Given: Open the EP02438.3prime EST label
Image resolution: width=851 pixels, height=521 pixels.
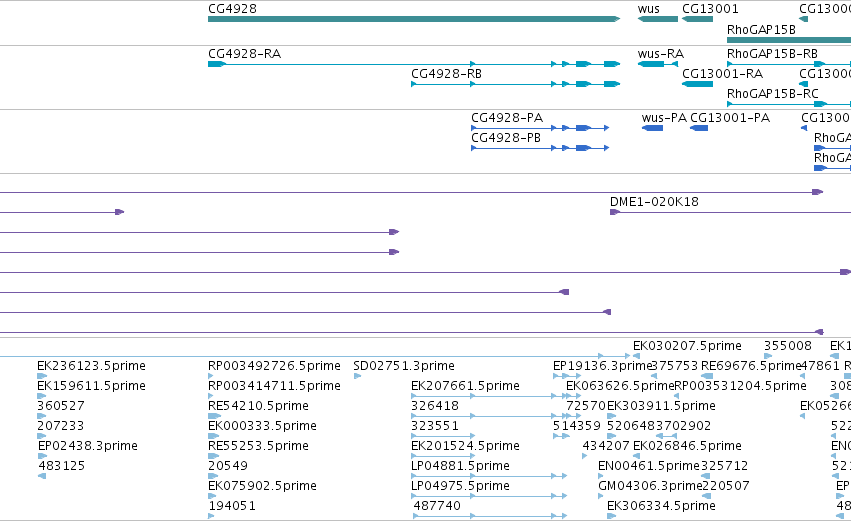Looking at the screenshot, I should coord(87,446).
